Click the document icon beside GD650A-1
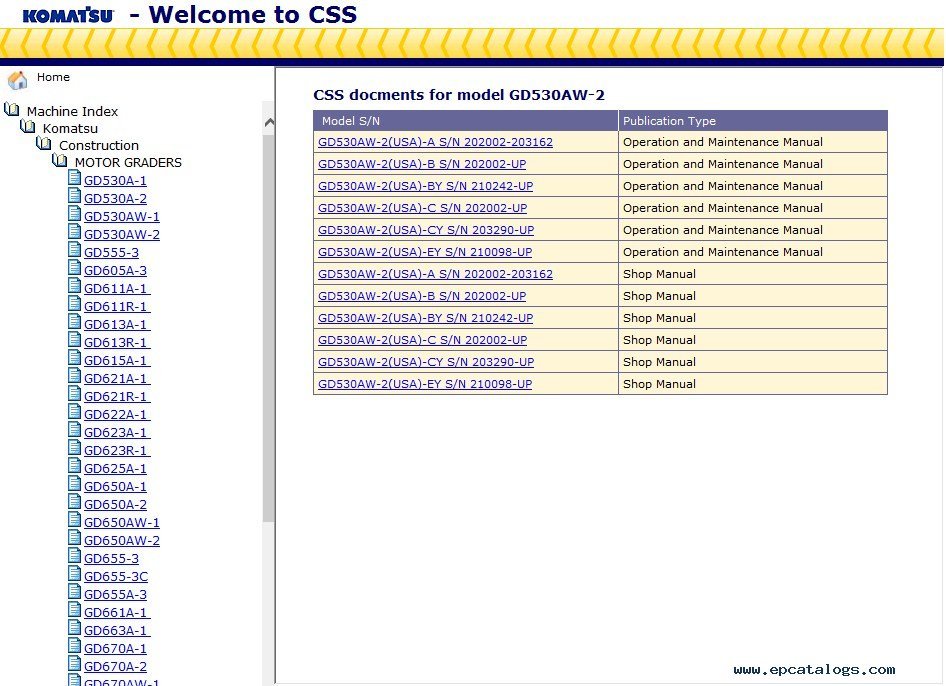The image size is (946, 686). (74, 484)
